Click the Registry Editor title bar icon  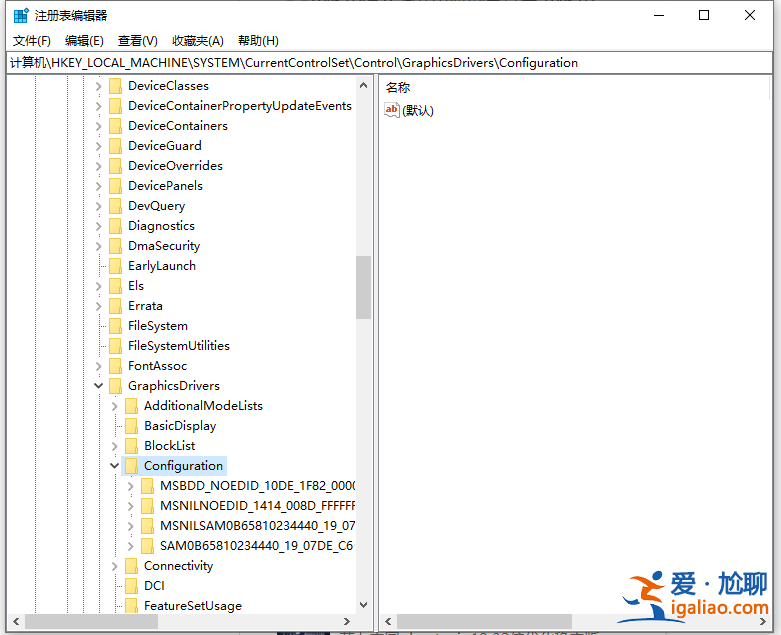point(21,16)
